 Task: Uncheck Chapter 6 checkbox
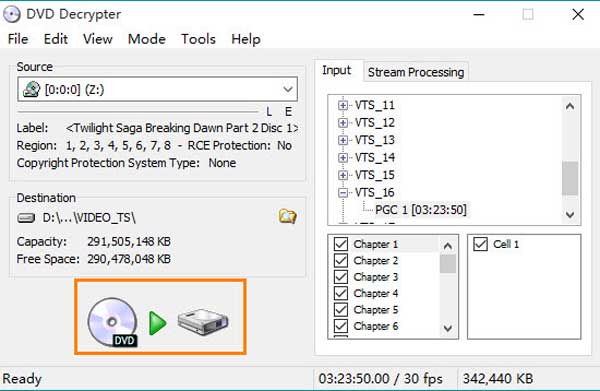tap(341, 326)
